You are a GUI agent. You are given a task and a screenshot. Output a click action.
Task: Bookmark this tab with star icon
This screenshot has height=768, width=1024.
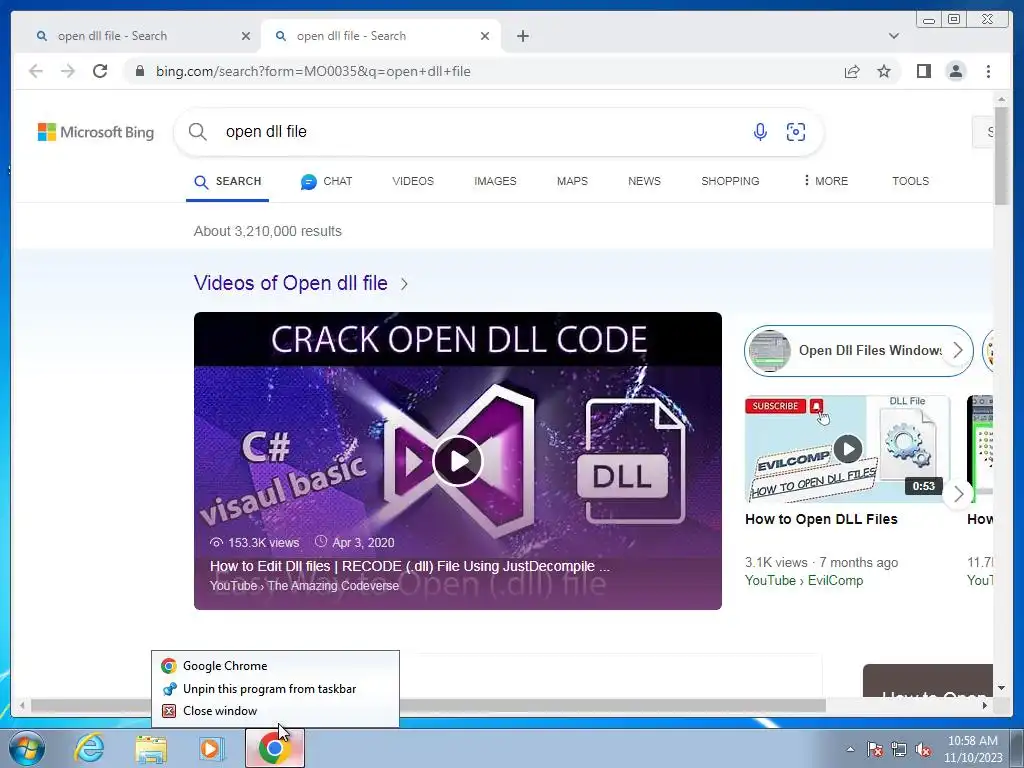tap(884, 71)
